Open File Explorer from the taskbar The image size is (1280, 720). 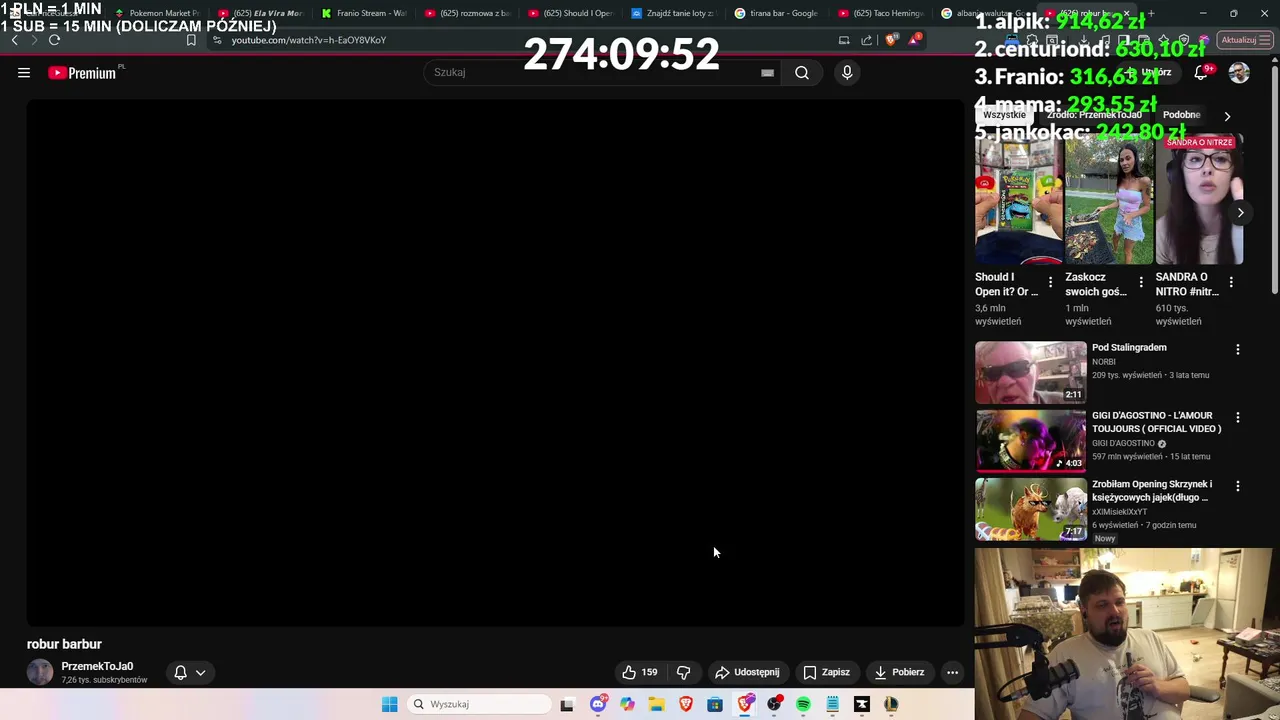[656, 704]
